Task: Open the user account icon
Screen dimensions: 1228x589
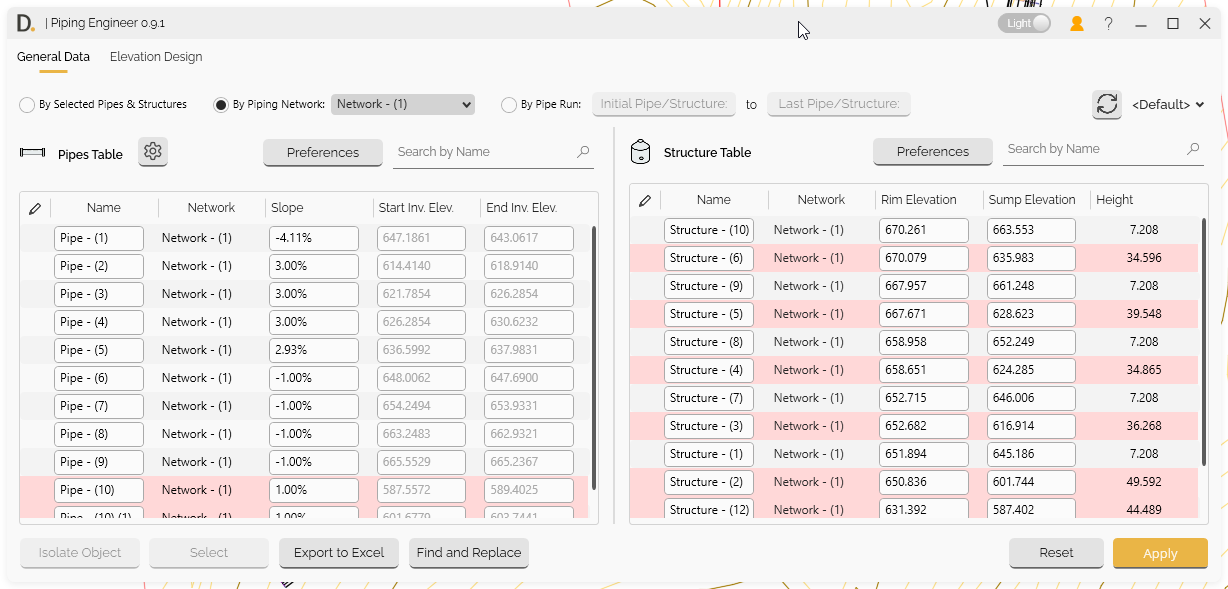Action: click(1077, 23)
